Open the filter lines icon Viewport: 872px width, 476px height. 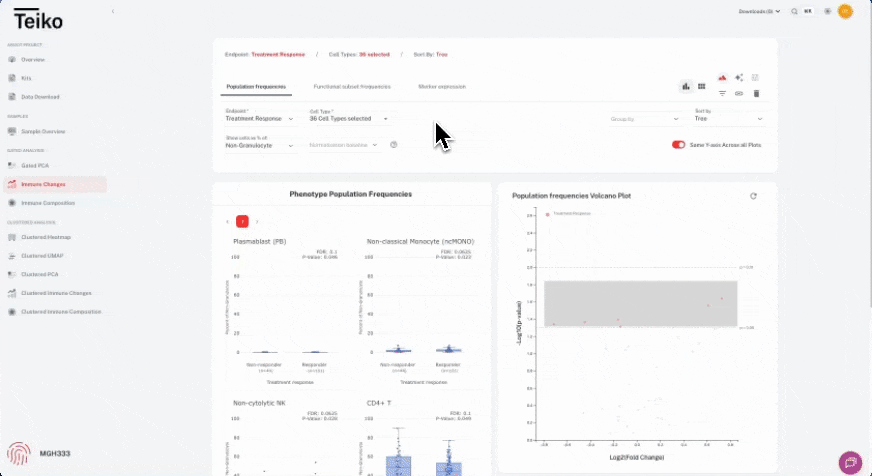tap(722, 93)
